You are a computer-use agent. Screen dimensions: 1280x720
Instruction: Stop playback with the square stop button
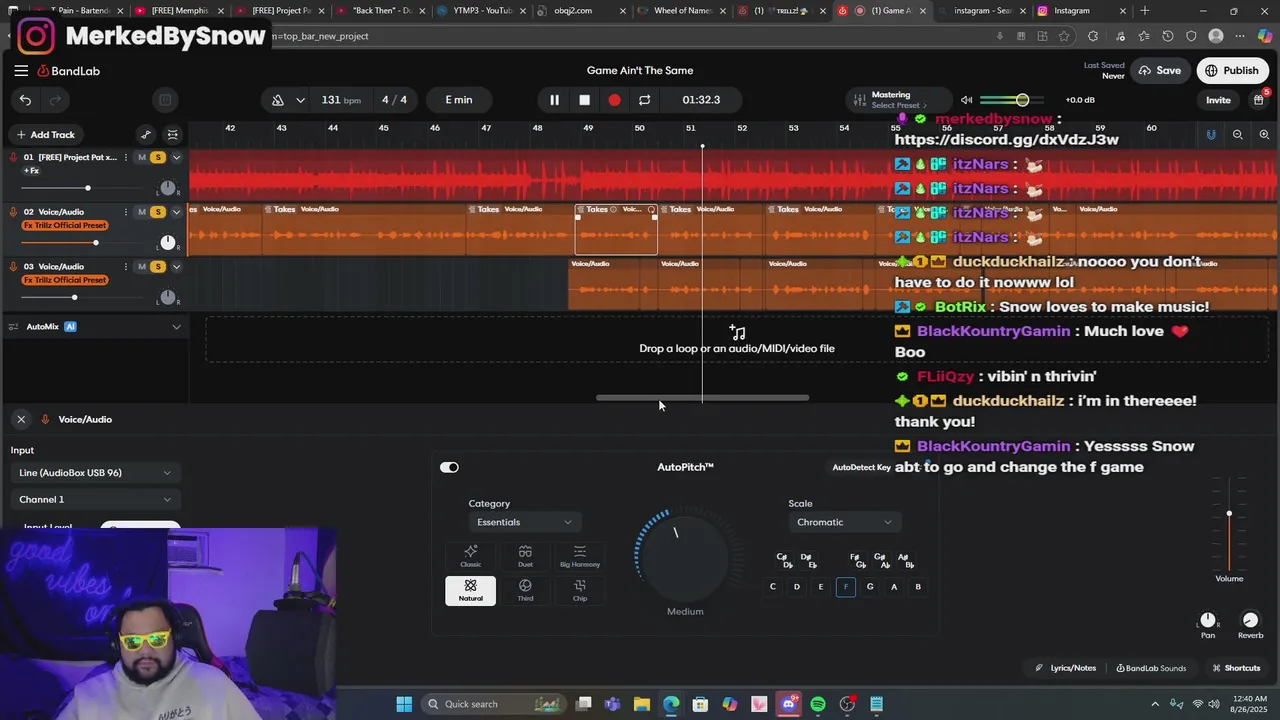[584, 100]
